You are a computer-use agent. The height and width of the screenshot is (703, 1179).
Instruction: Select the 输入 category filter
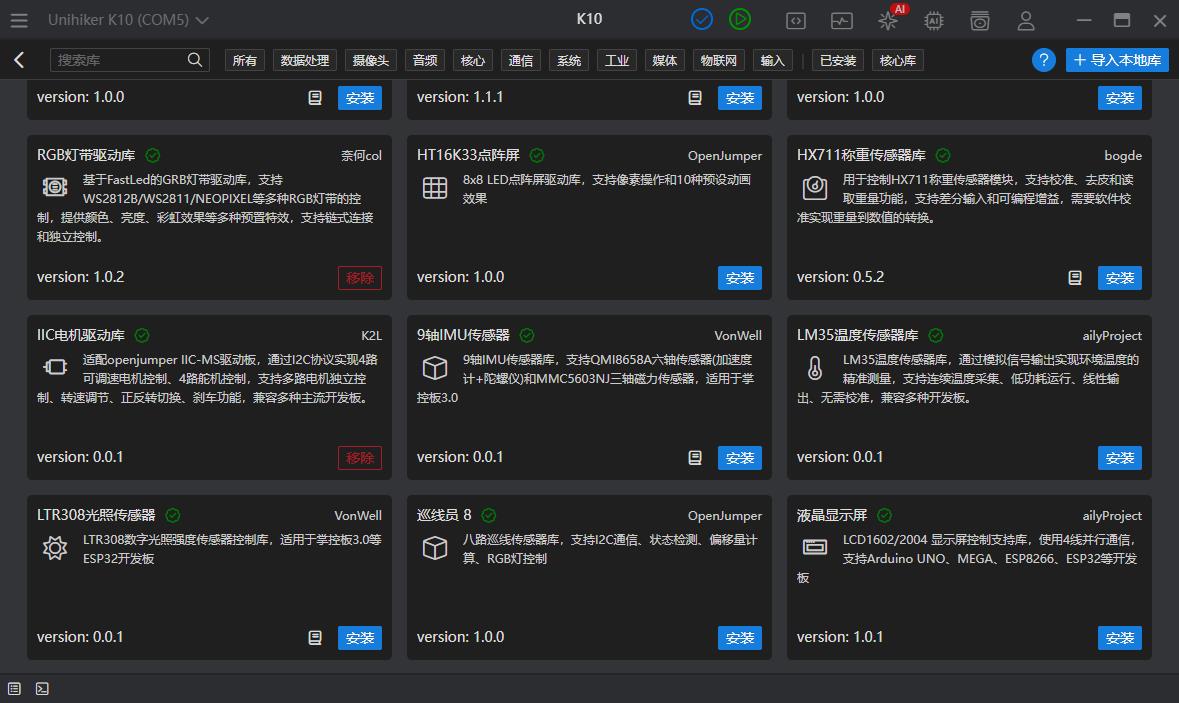click(x=772, y=60)
